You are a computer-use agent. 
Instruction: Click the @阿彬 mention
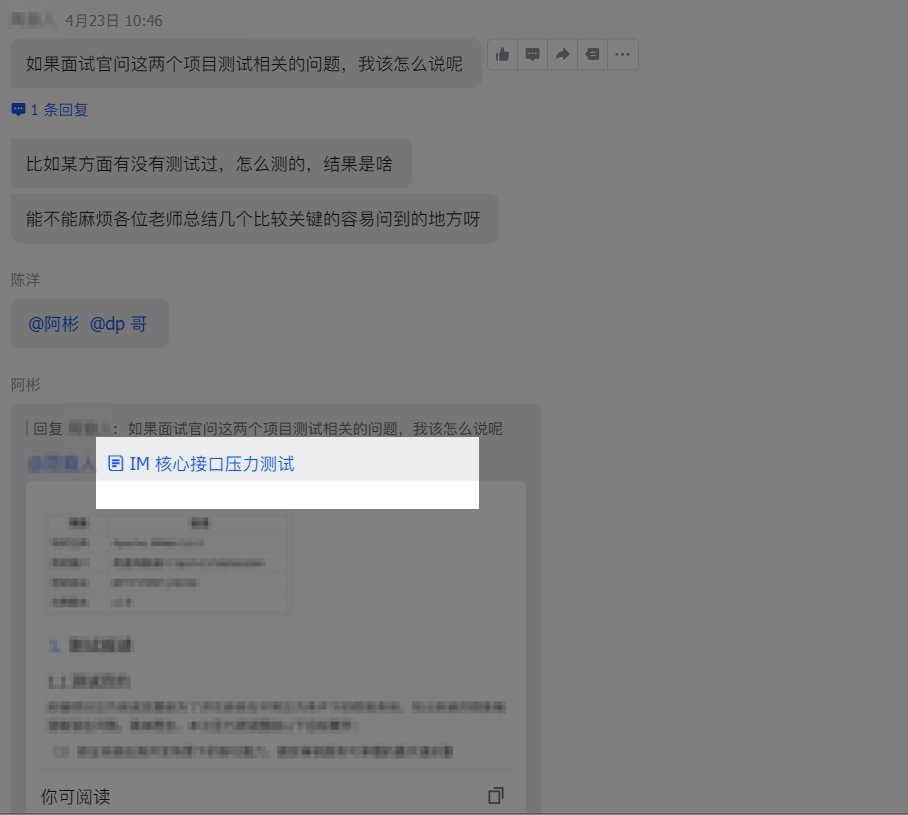pyautogui.click(x=53, y=324)
